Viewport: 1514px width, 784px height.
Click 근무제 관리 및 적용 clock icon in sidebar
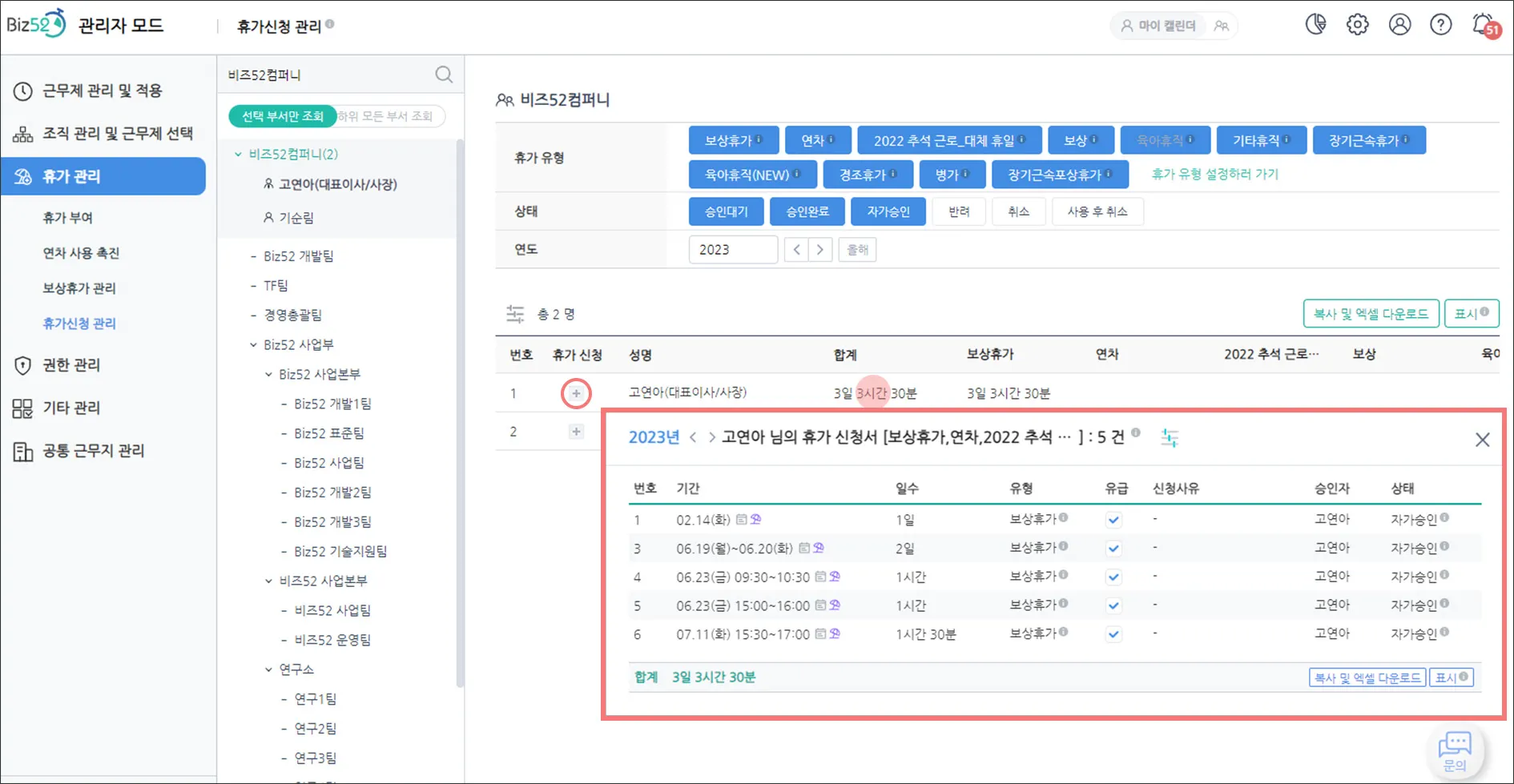[22, 91]
